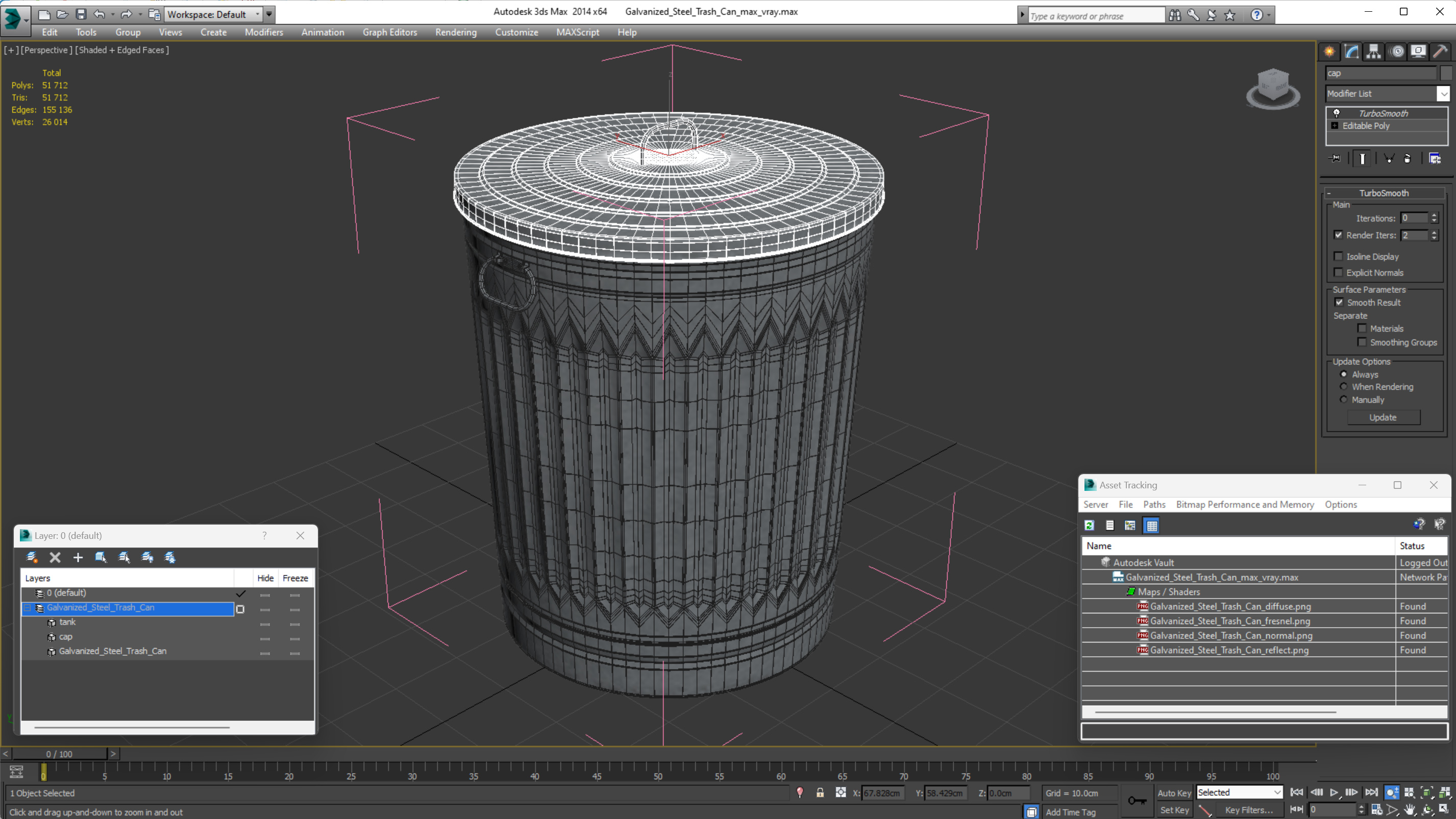Click the TurboSmooth Update button
1456x819 pixels.
(1383, 417)
